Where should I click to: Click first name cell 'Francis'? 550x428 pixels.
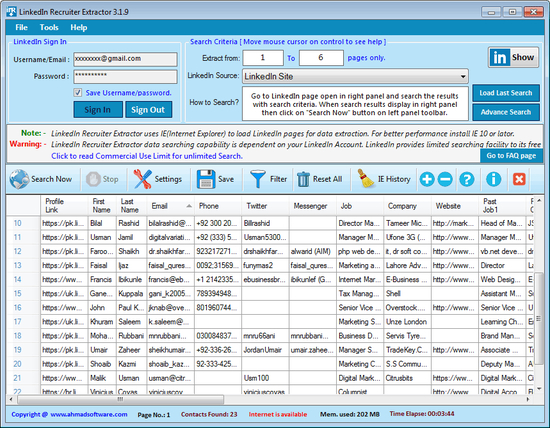pyautogui.click(x=101, y=279)
